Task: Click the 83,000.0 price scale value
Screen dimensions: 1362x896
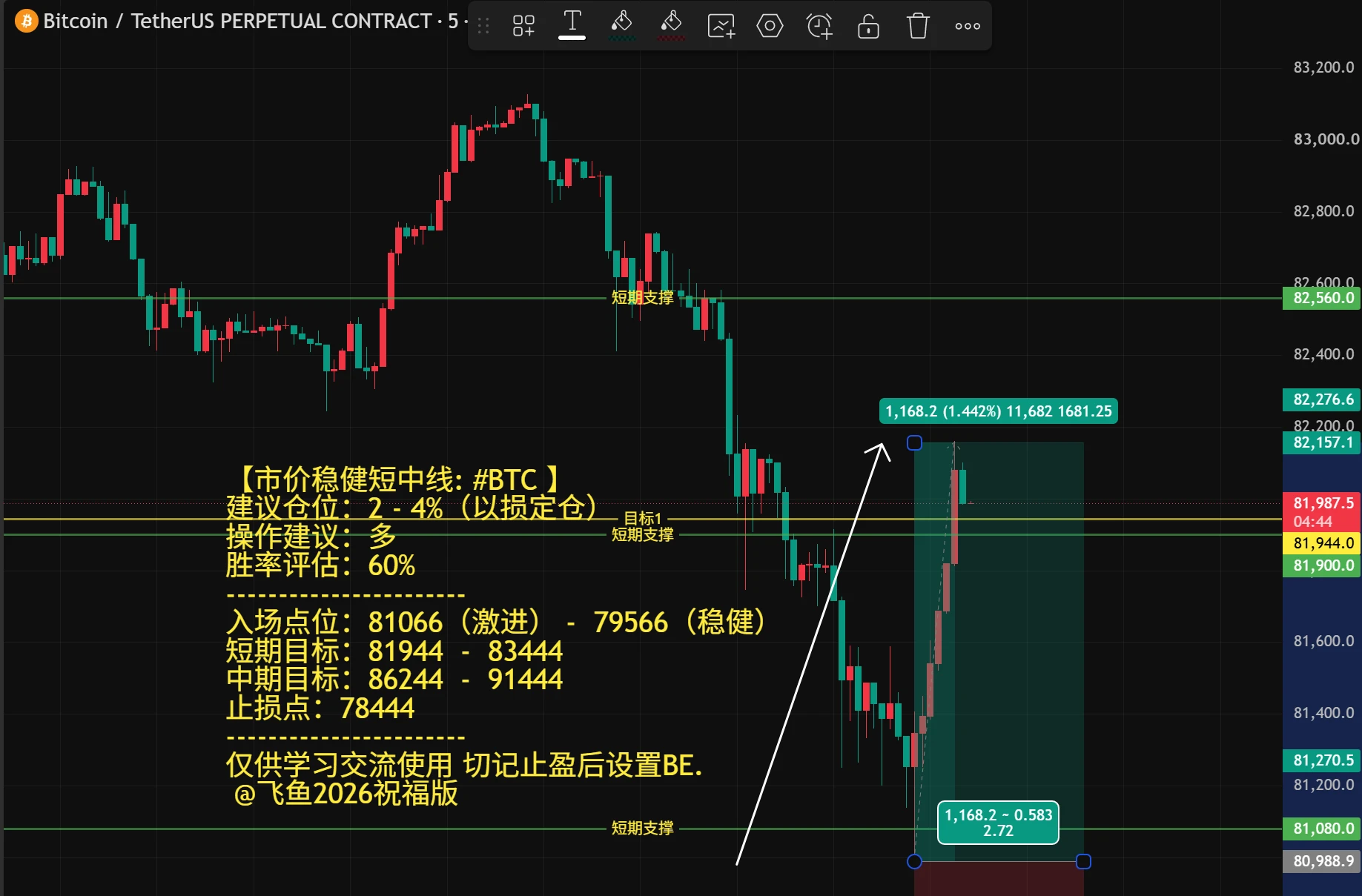Action: click(1326, 139)
